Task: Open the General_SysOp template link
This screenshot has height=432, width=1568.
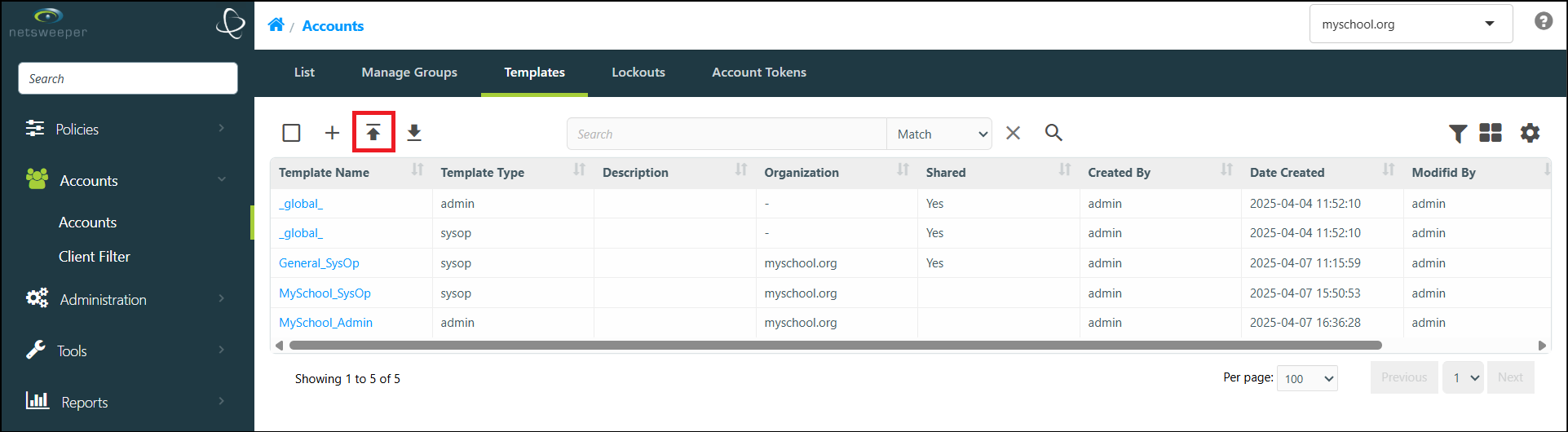Action: point(319,263)
